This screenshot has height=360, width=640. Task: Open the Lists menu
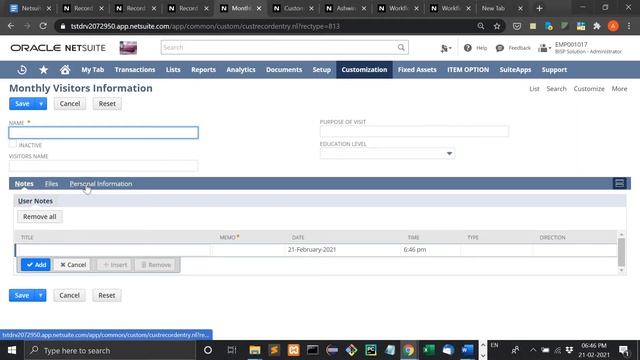(173, 70)
